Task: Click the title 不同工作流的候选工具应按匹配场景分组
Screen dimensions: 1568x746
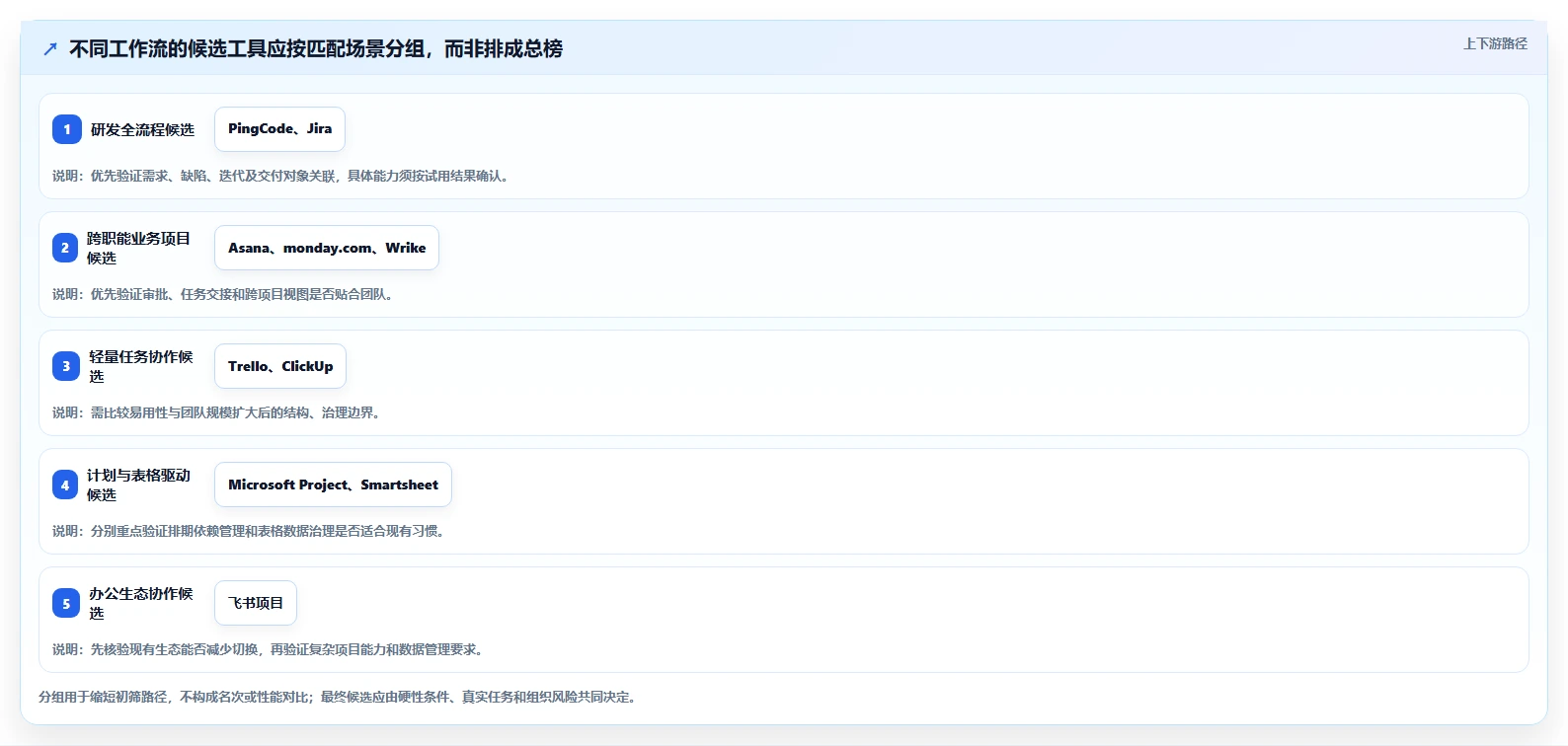Action: tap(247, 48)
